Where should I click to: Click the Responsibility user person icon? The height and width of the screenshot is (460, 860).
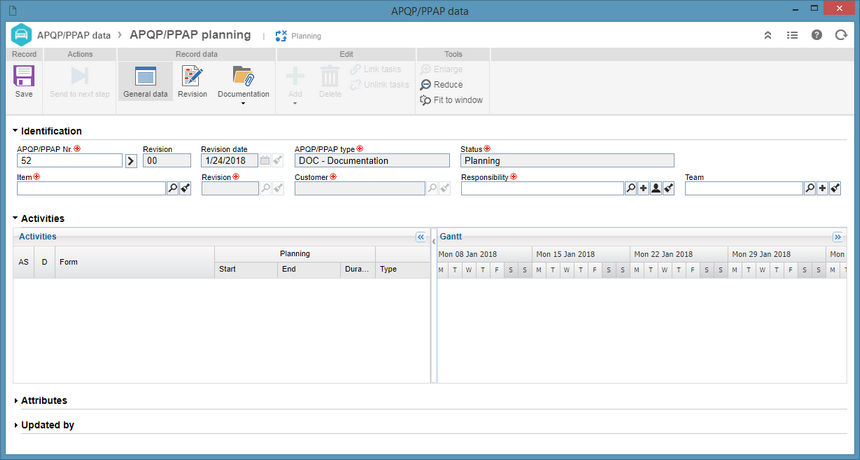(x=655, y=188)
